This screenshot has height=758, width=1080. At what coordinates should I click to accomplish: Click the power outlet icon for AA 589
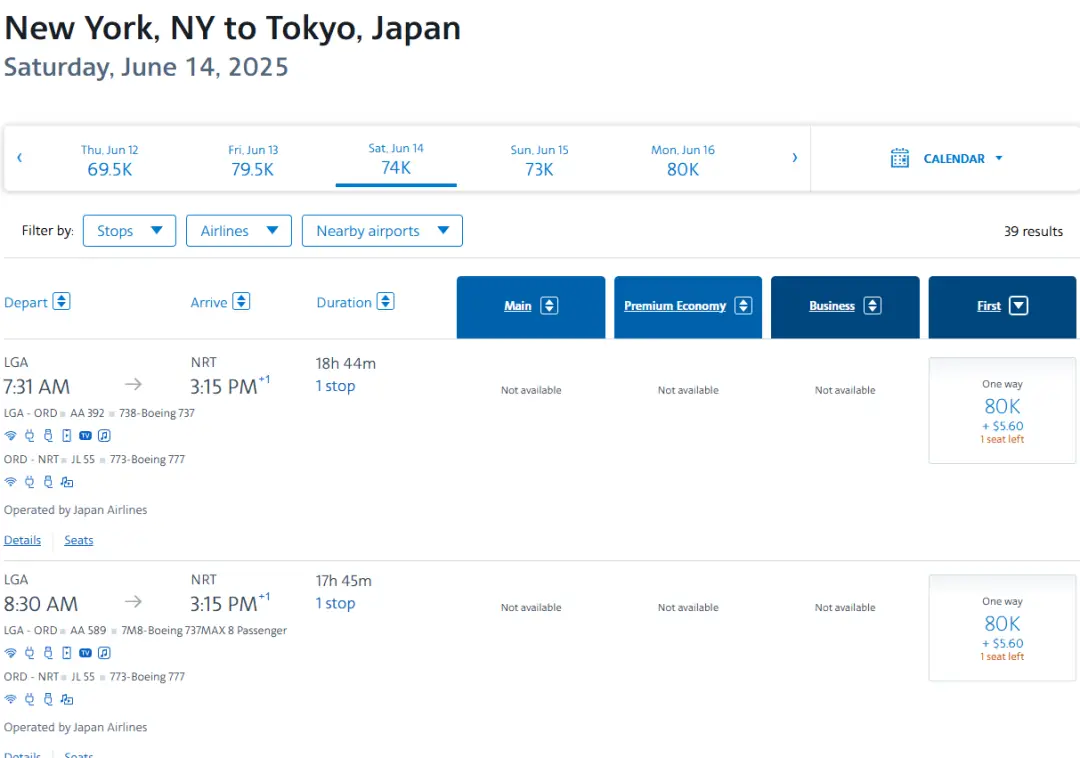[x=29, y=653]
